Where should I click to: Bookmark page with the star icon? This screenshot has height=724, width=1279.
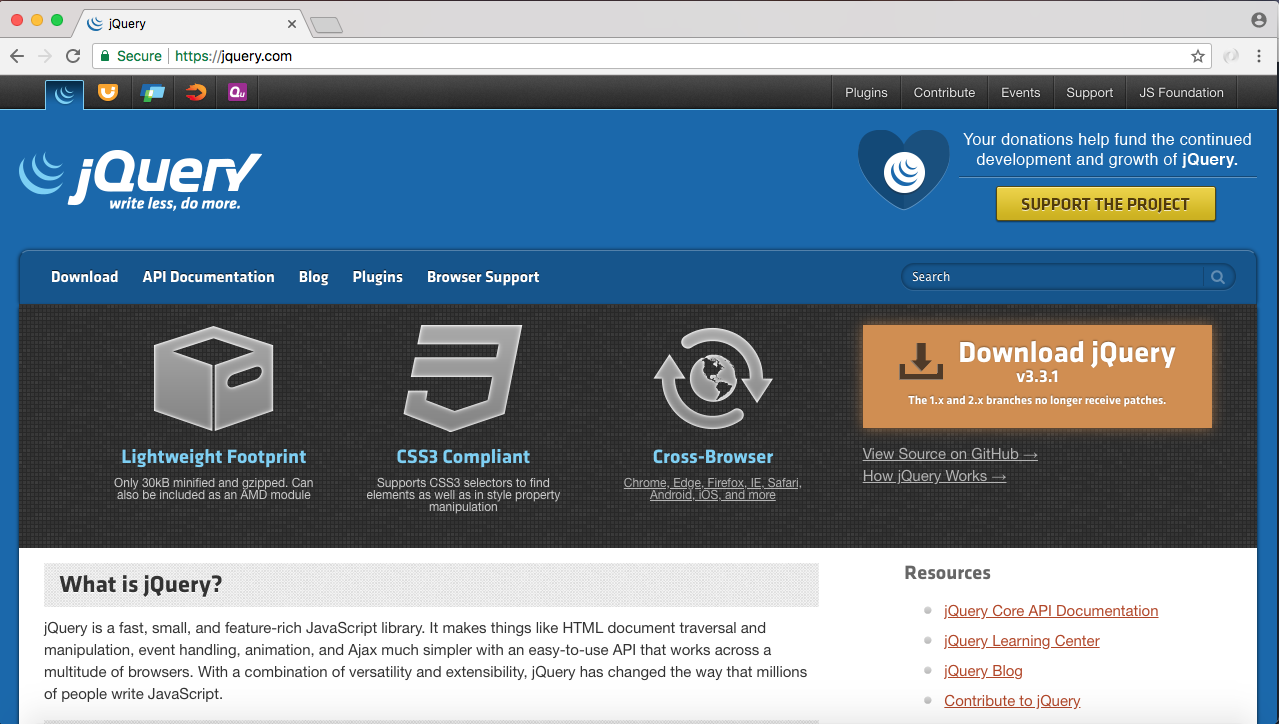click(x=1197, y=56)
